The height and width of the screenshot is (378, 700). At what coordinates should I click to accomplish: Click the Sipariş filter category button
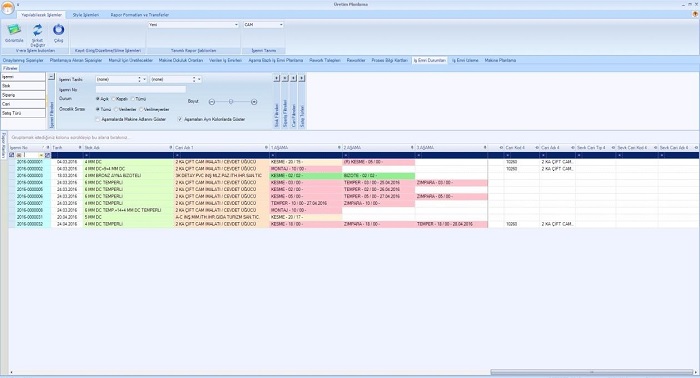[x=23, y=95]
